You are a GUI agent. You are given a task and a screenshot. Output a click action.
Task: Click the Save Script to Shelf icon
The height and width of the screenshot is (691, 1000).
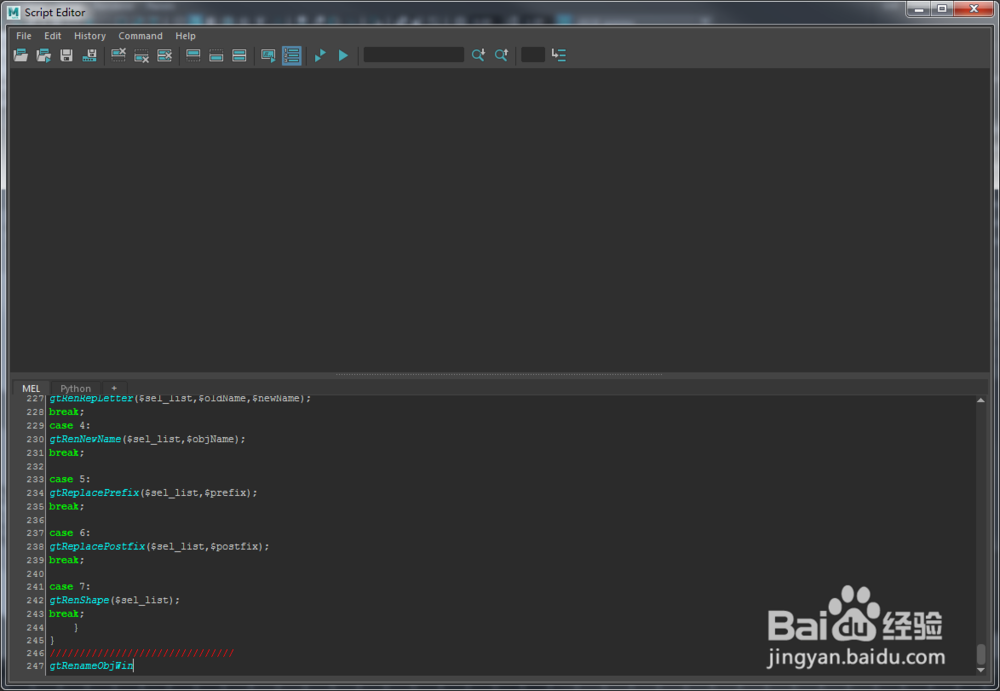(89, 56)
